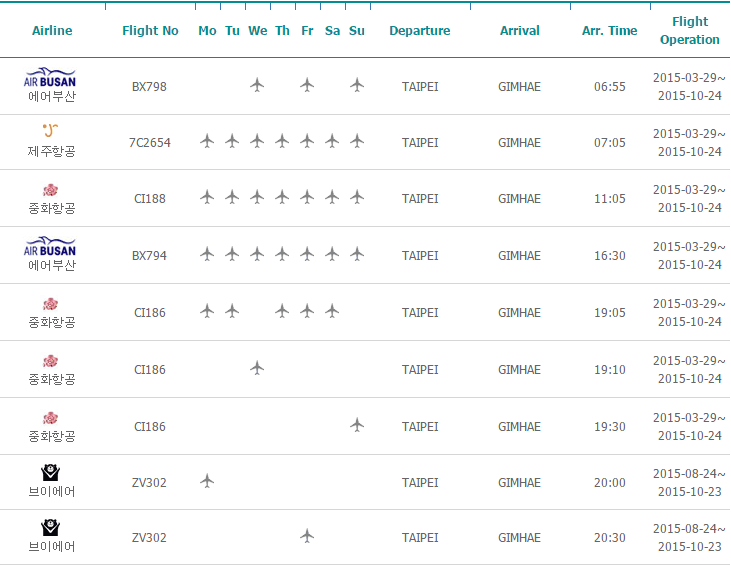This screenshot has width=731, height=566.
Task: Click Friday plane icon for 20:30 ZV302
Action: tap(307, 536)
